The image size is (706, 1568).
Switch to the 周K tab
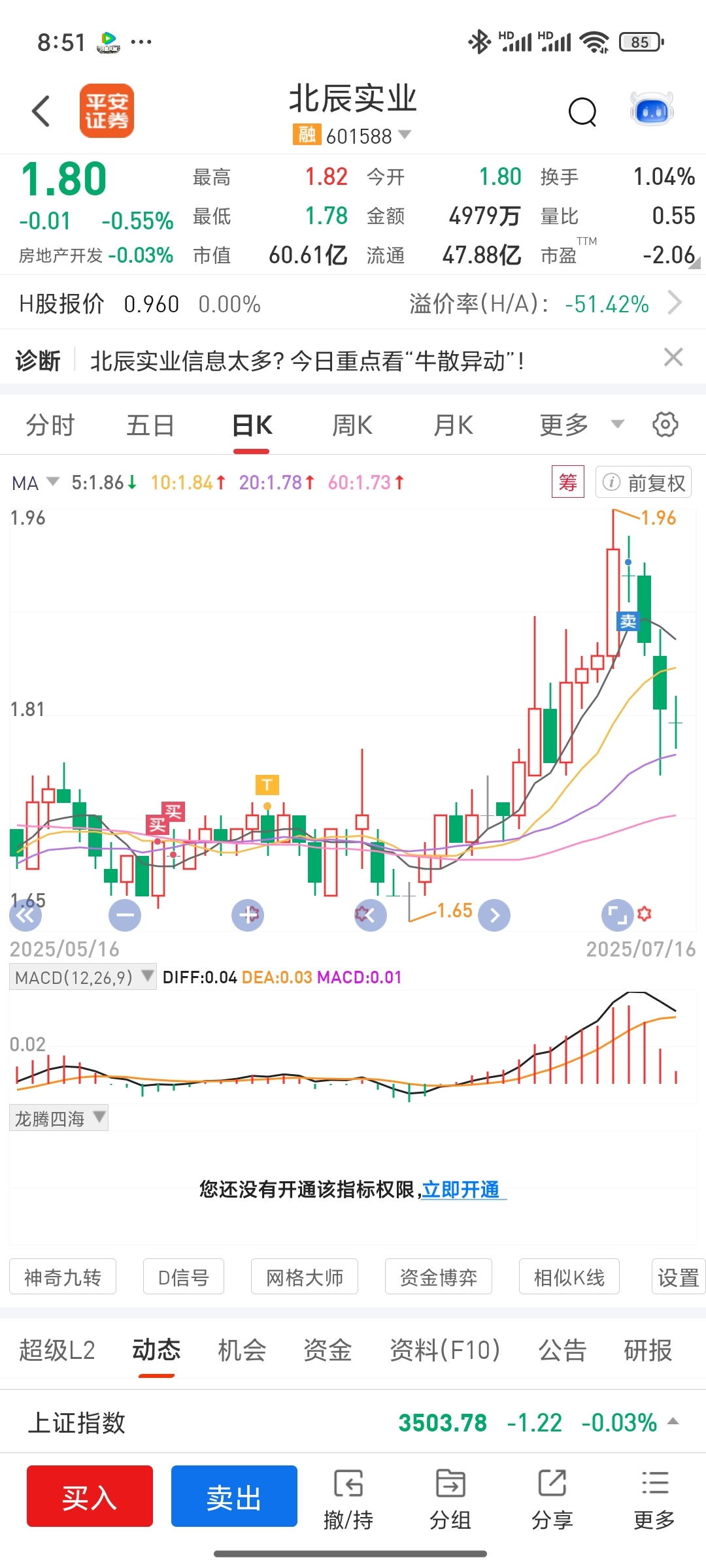(x=352, y=425)
